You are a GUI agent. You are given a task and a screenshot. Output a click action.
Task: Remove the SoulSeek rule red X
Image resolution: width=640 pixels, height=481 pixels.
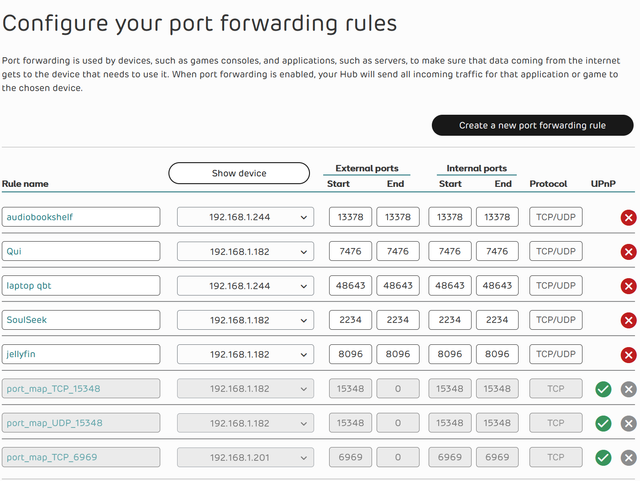click(629, 320)
